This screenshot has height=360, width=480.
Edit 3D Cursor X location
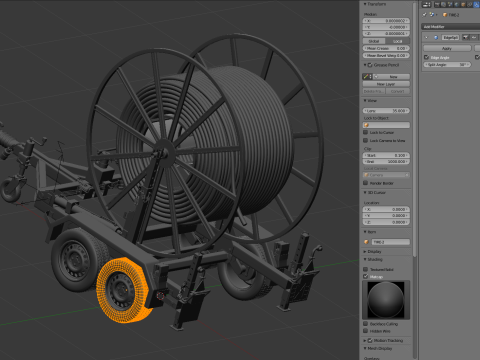[x=386, y=209]
